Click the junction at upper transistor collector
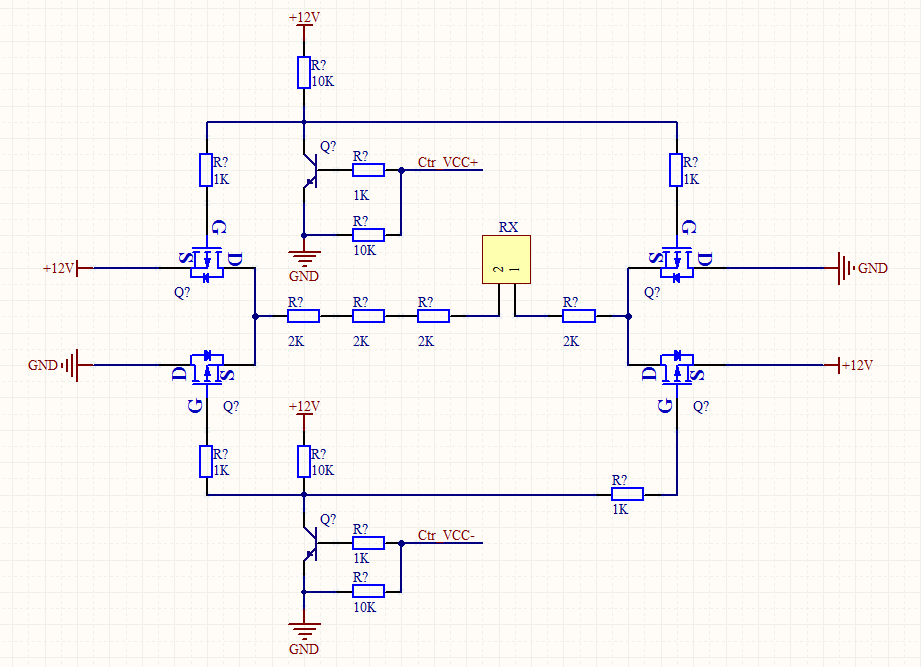The height and width of the screenshot is (667, 921). point(304,122)
